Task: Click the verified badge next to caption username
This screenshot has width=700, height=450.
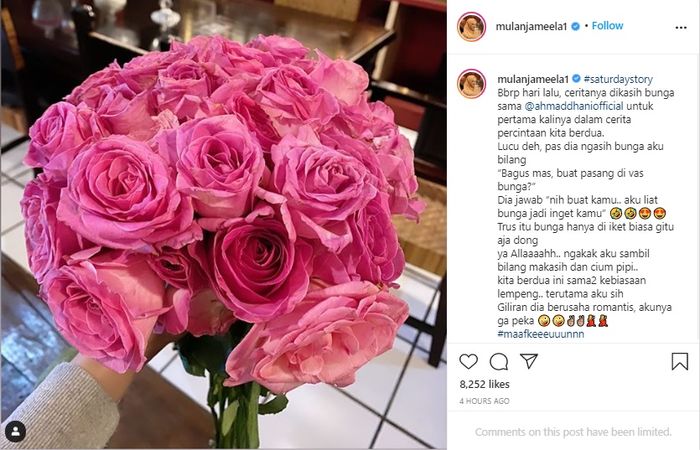Action: click(x=576, y=79)
